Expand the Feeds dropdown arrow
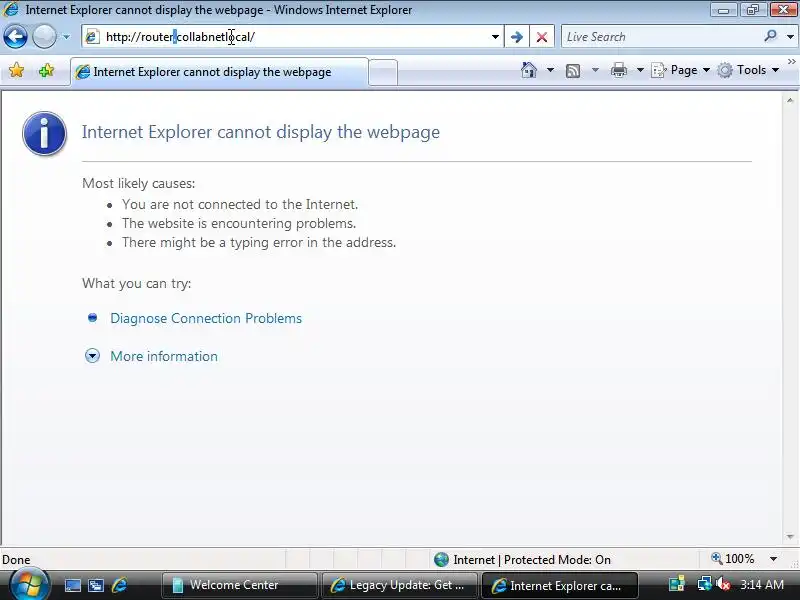Screen dimensions: 800x600 pos(595,70)
